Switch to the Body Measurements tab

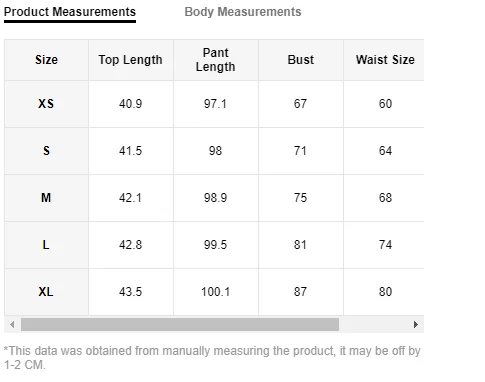pyautogui.click(x=243, y=12)
